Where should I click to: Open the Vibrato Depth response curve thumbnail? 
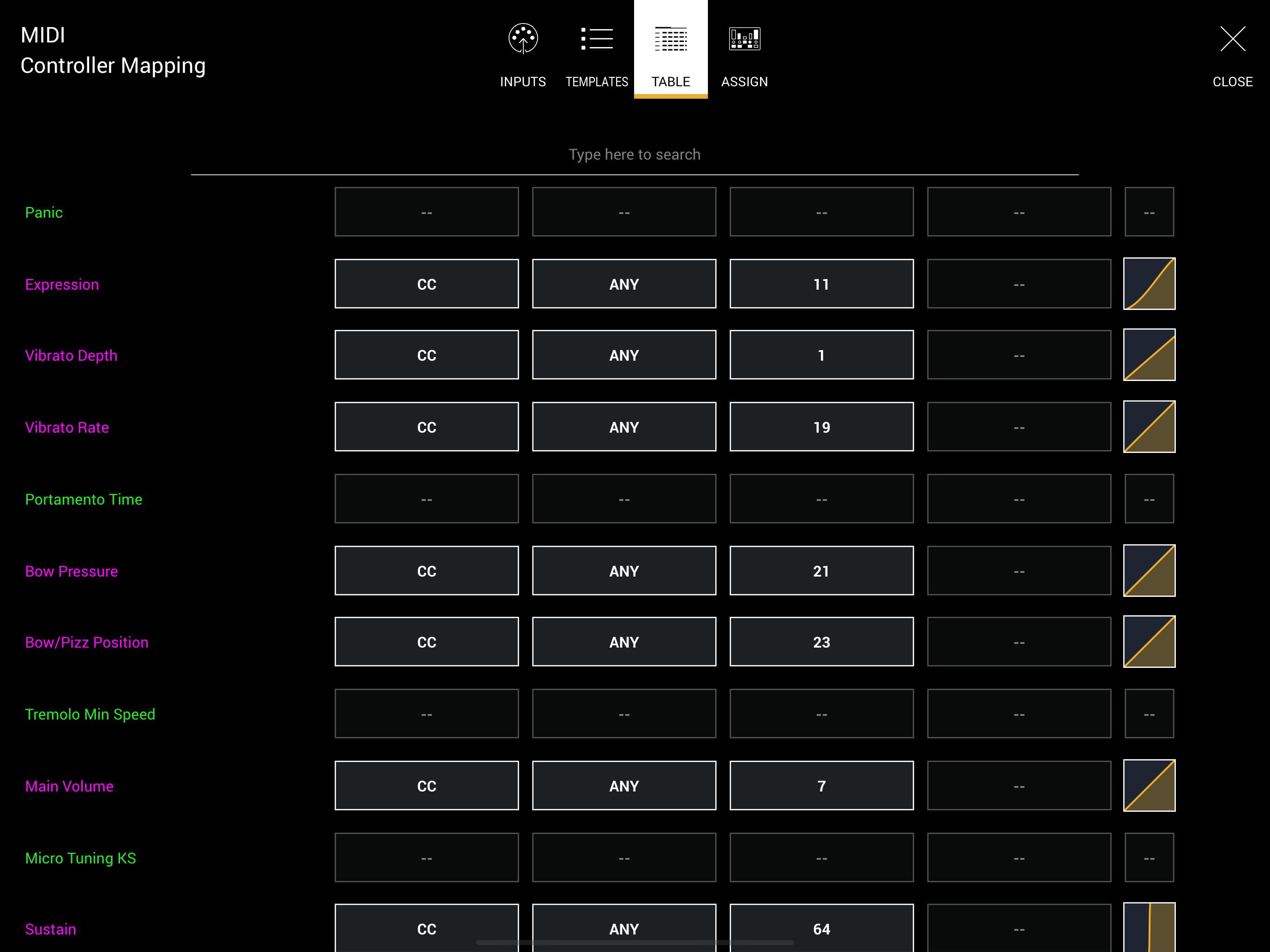(1149, 355)
